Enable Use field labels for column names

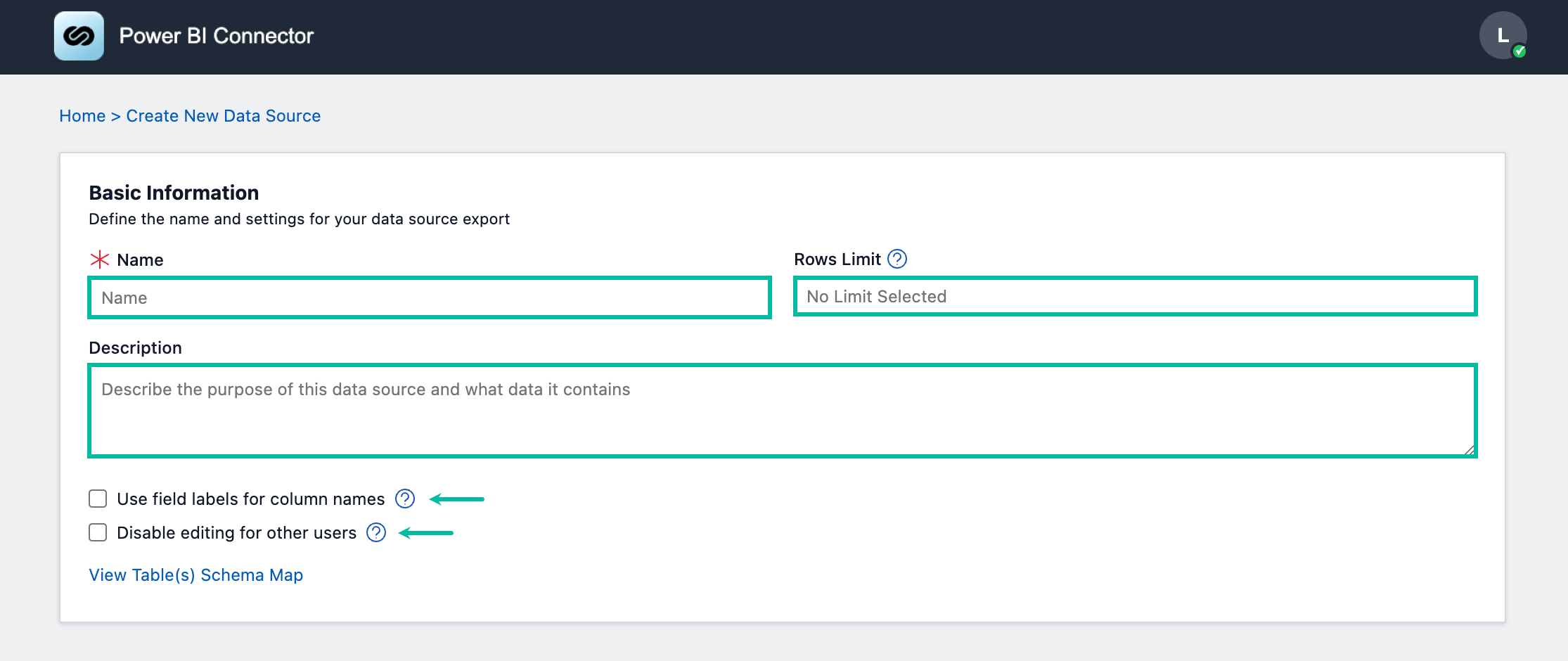[98, 499]
